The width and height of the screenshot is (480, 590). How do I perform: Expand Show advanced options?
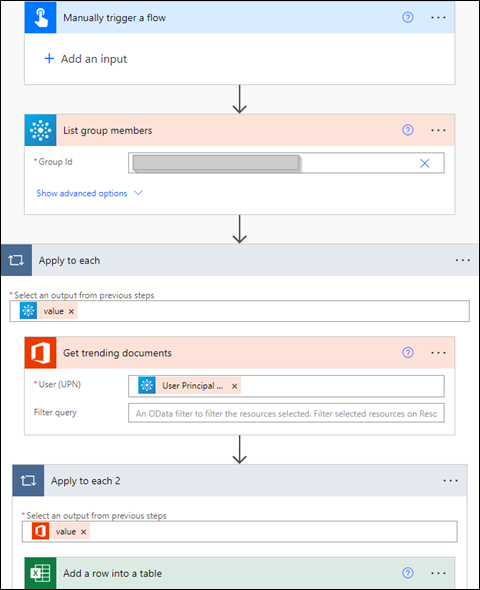click(x=90, y=193)
